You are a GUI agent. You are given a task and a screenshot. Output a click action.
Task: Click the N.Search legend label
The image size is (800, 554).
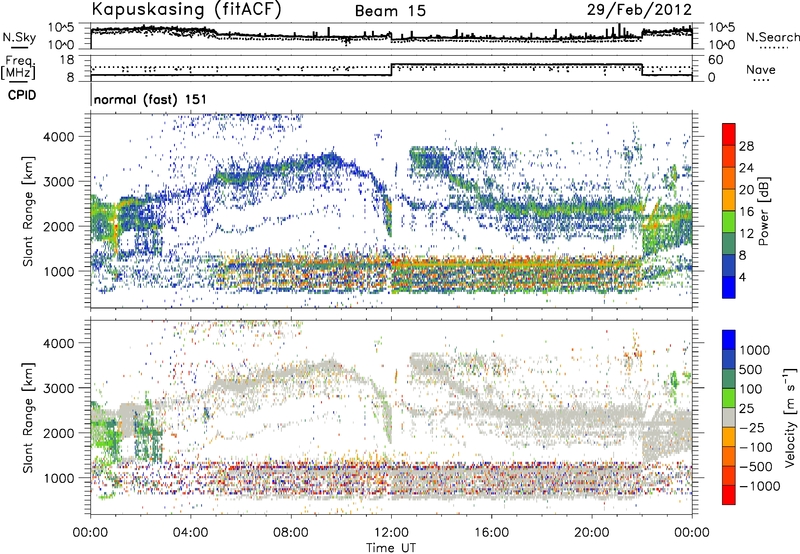pyautogui.click(x=772, y=37)
